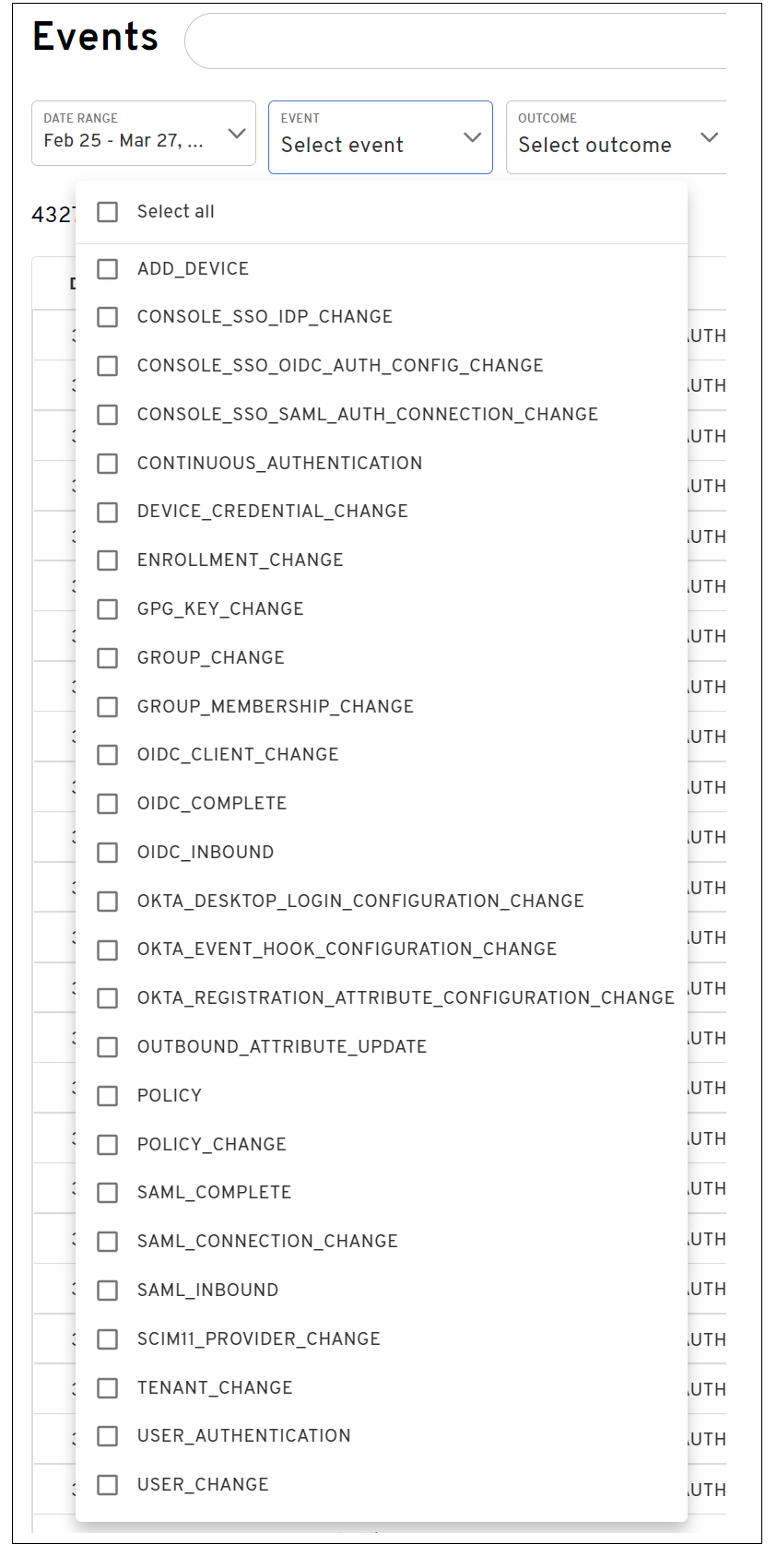Screen dimensions: 777x1568
Task: Check the DEVICE_CREDENTIAL_CHANGE filter
Action: tap(107, 512)
